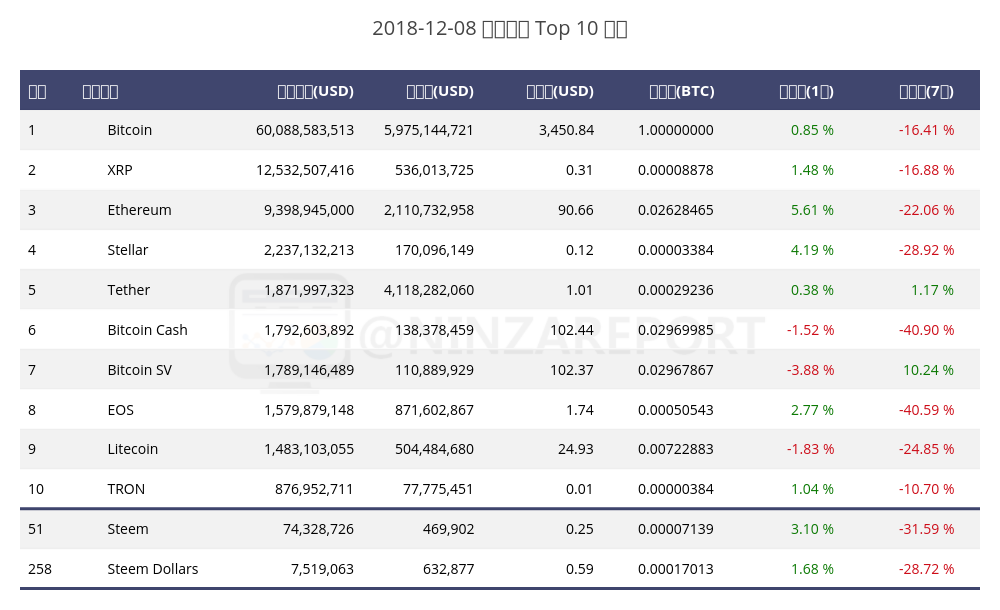Click Ethereum's USD price "90.66"

pyautogui.click(x=576, y=210)
